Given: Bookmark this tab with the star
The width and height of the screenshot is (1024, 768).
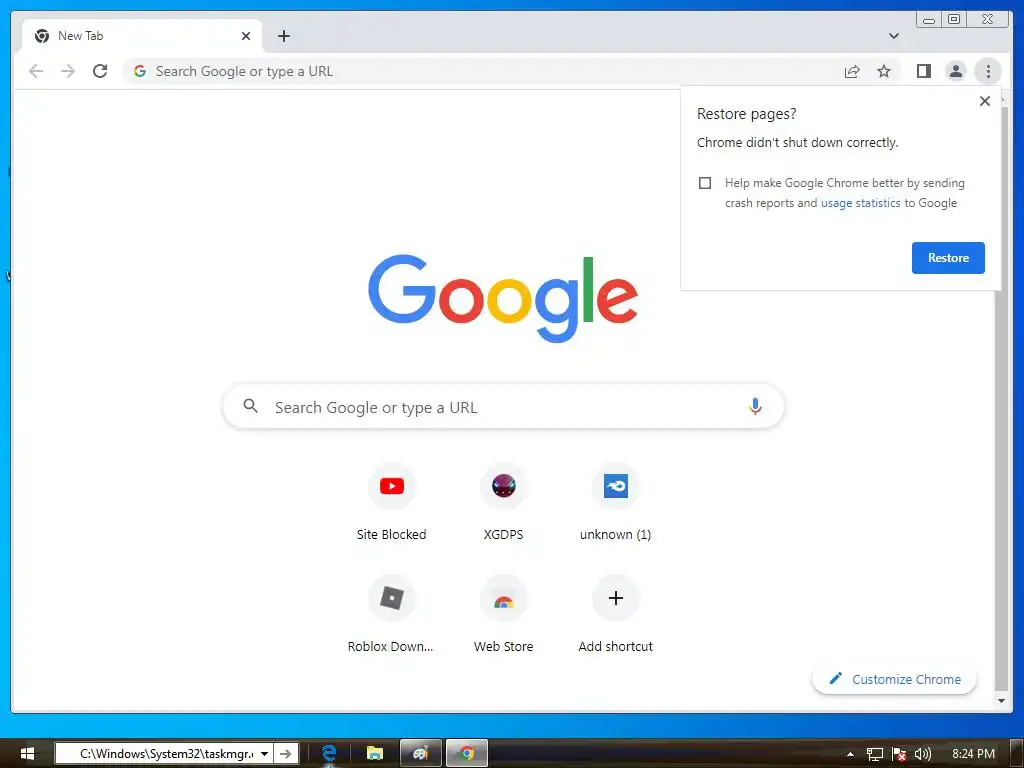Looking at the screenshot, I should [x=884, y=71].
